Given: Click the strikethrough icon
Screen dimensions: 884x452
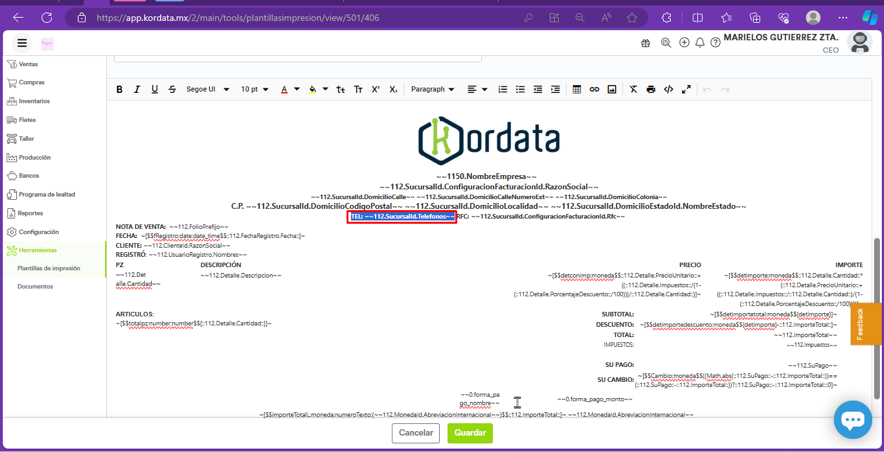Looking at the screenshot, I should pyautogui.click(x=172, y=90).
